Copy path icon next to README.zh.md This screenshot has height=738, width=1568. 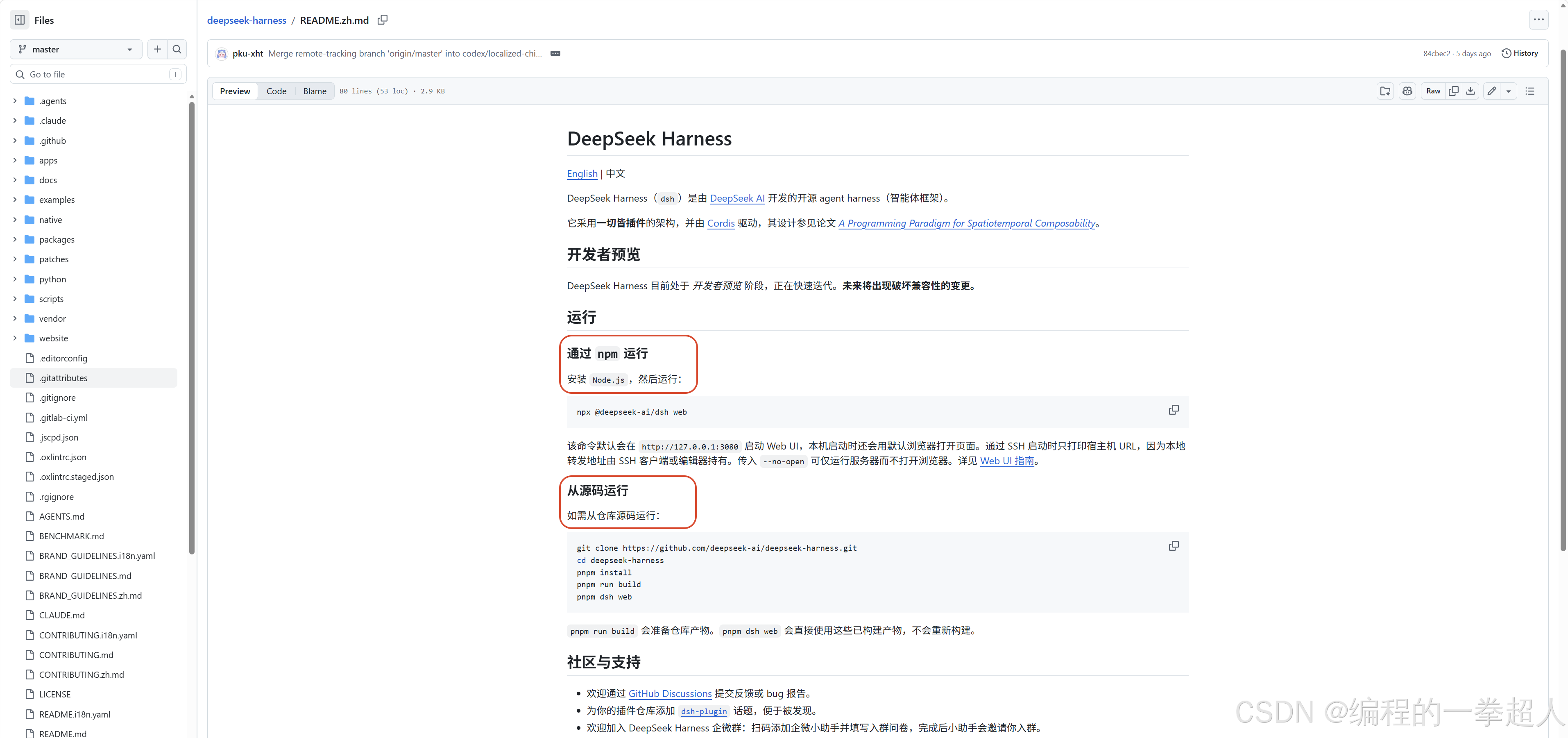pyautogui.click(x=382, y=20)
